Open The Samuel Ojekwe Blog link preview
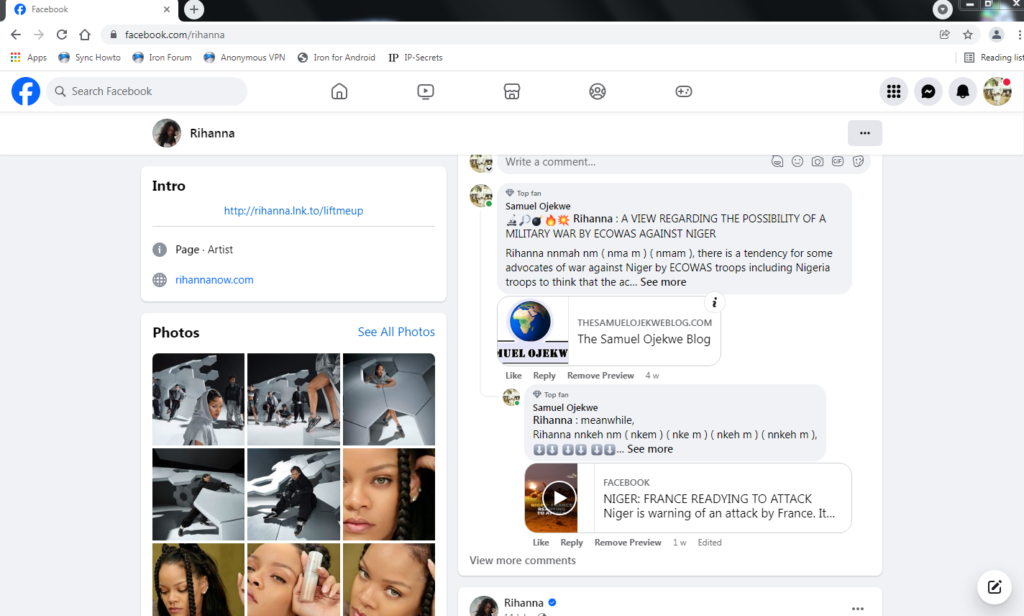1024x616 pixels. point(609,331)
